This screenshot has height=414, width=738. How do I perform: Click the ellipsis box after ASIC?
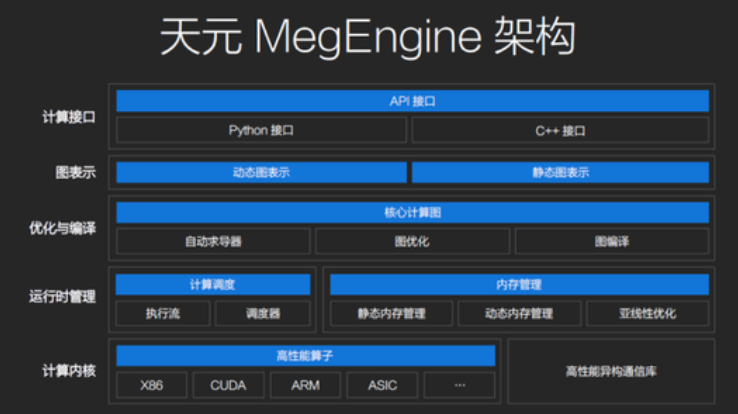coord(459,385)
